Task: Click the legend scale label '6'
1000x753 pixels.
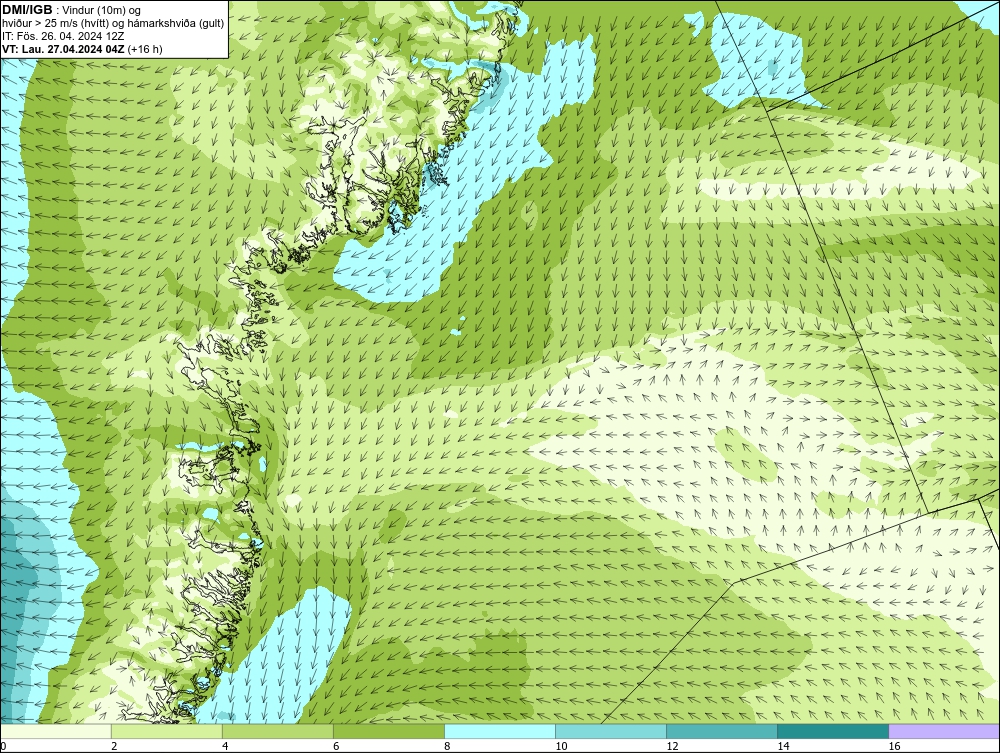Action: point(336,746)
